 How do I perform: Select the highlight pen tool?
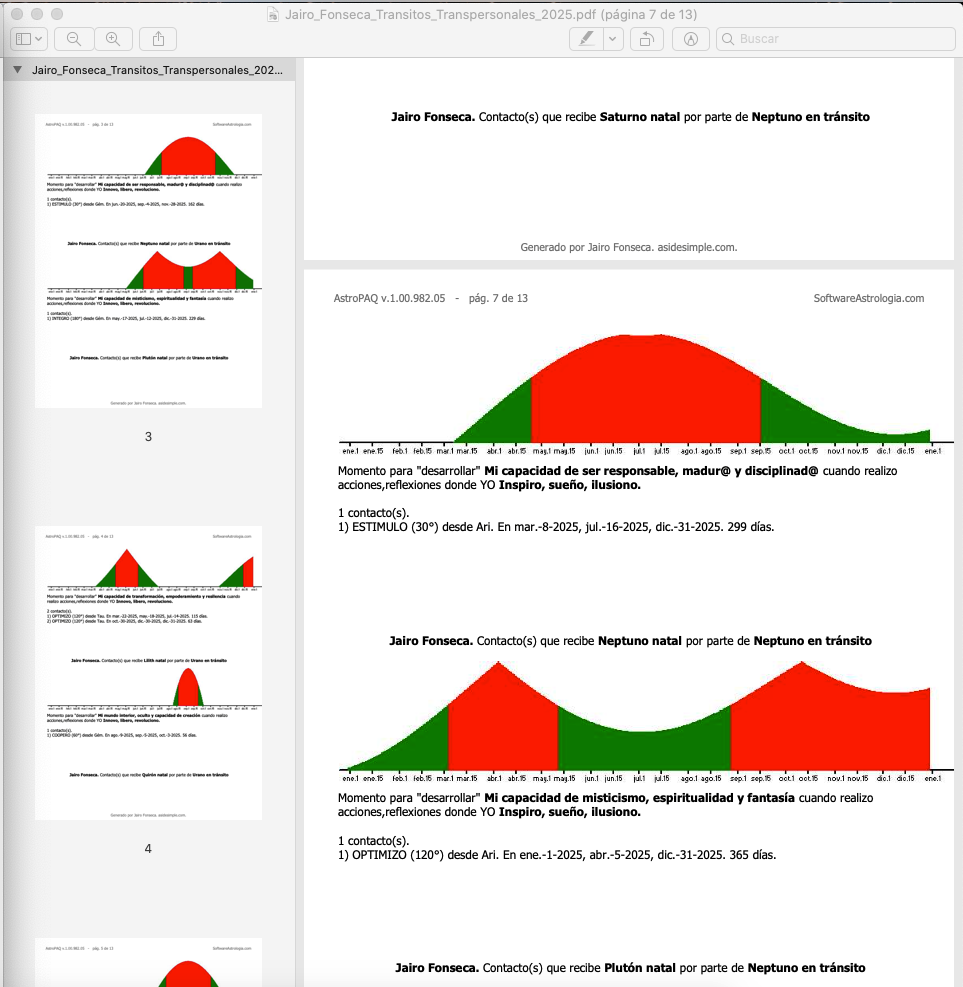[585, 39]
